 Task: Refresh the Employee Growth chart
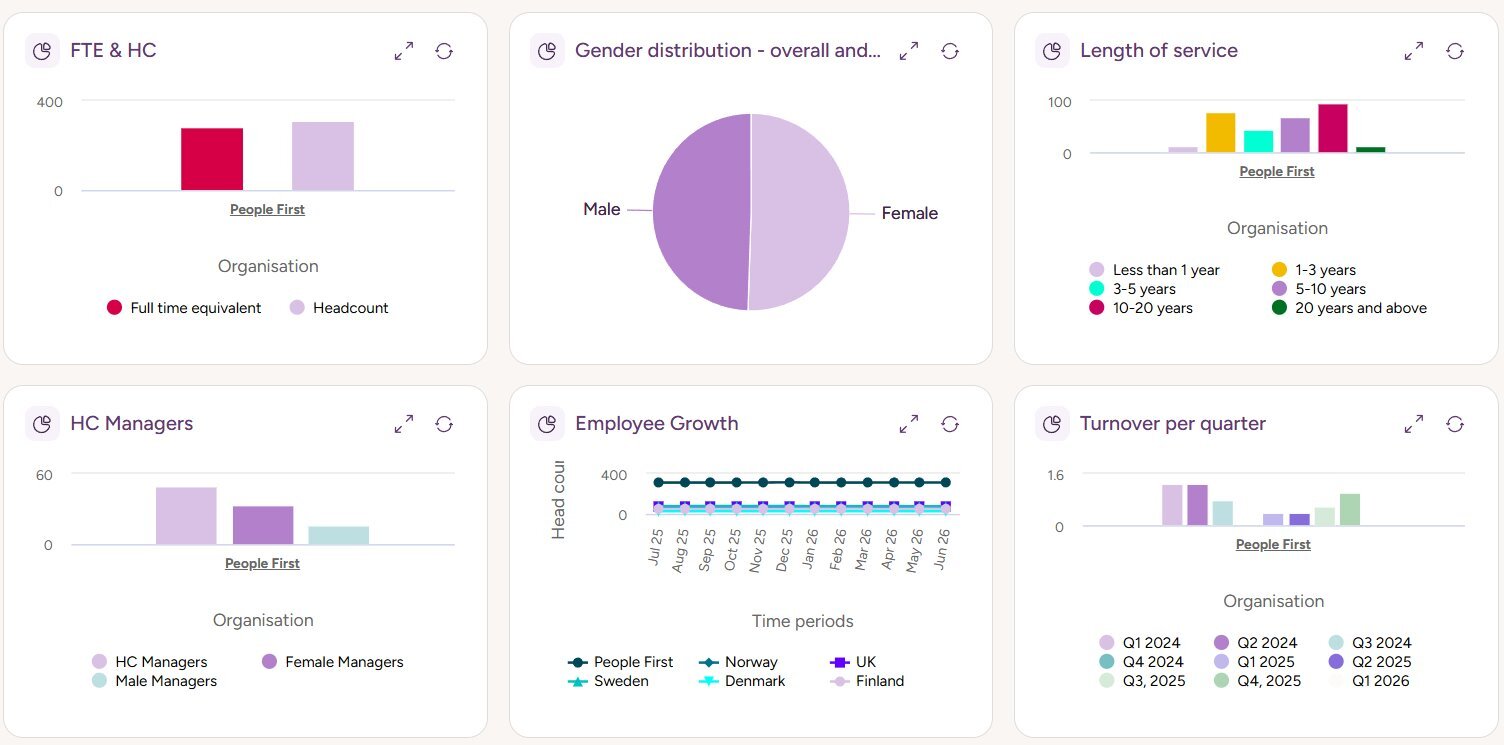(950, 424)
